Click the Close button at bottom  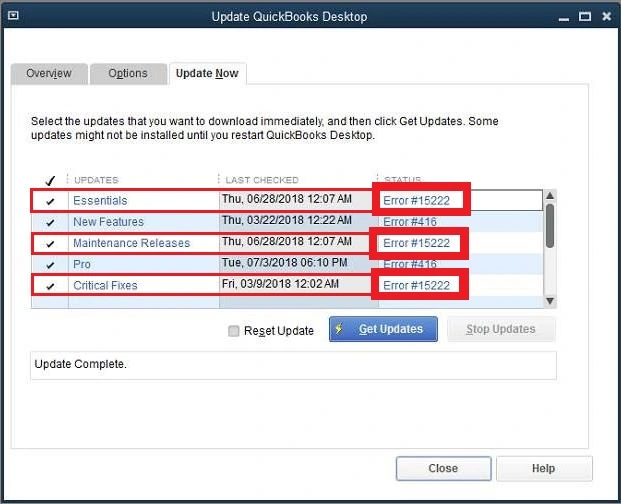click(443, 468)
